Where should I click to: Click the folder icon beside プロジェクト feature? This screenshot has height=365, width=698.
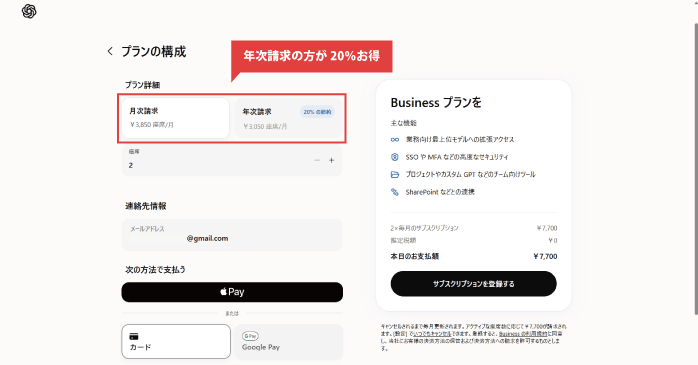(395, 174)
